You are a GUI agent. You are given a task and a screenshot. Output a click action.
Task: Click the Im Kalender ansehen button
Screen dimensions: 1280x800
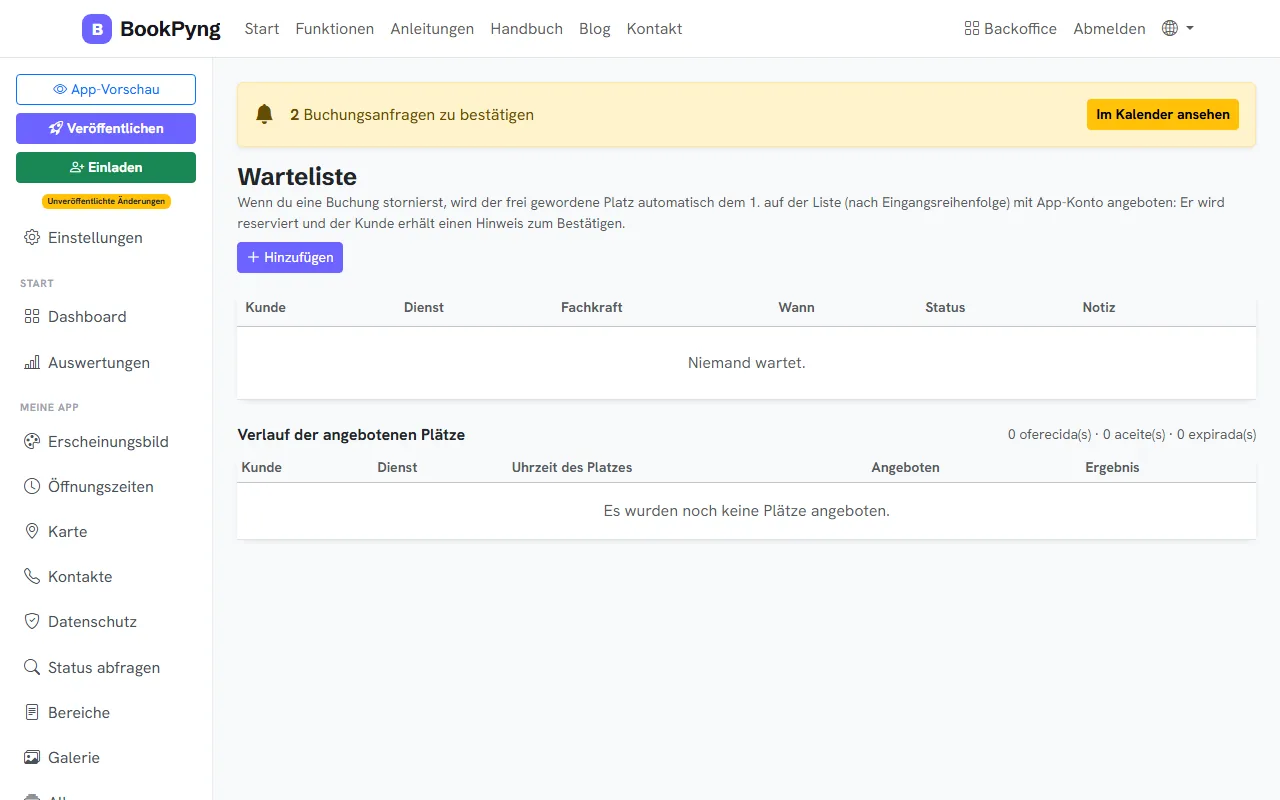tap(1163, 114)
